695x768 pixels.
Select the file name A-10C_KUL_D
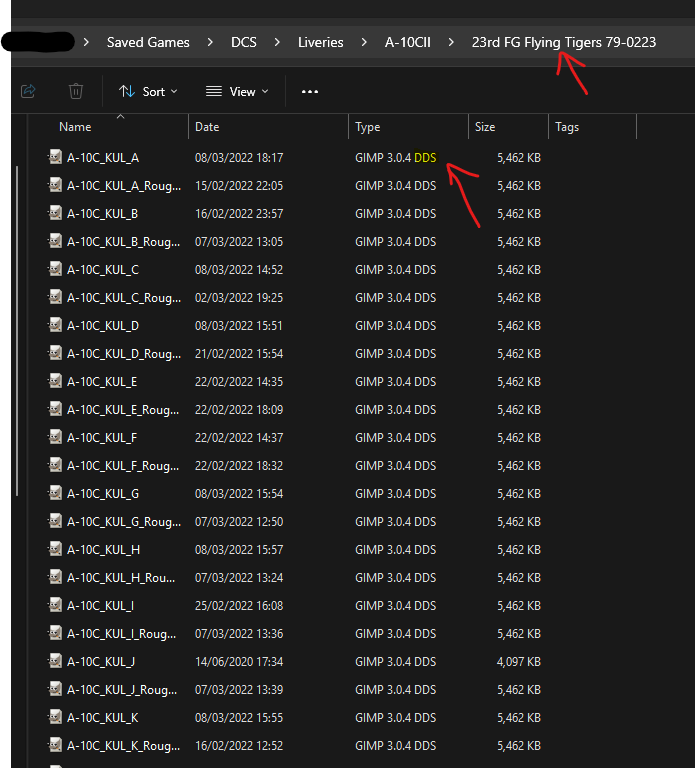[x=103, y=326]
